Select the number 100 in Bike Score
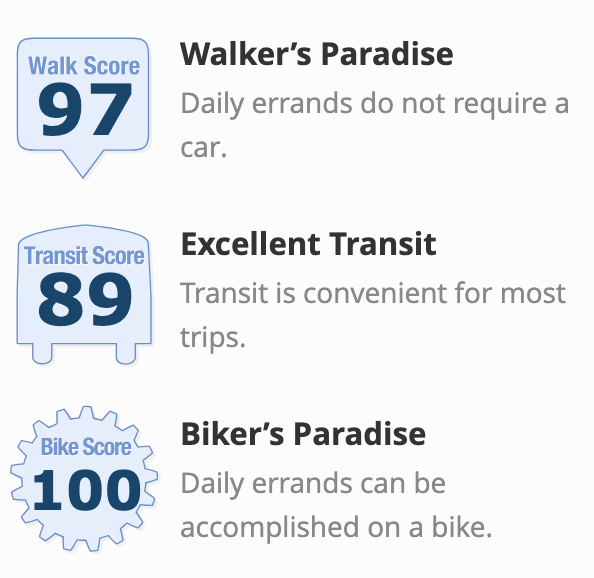 pos(86,490)
